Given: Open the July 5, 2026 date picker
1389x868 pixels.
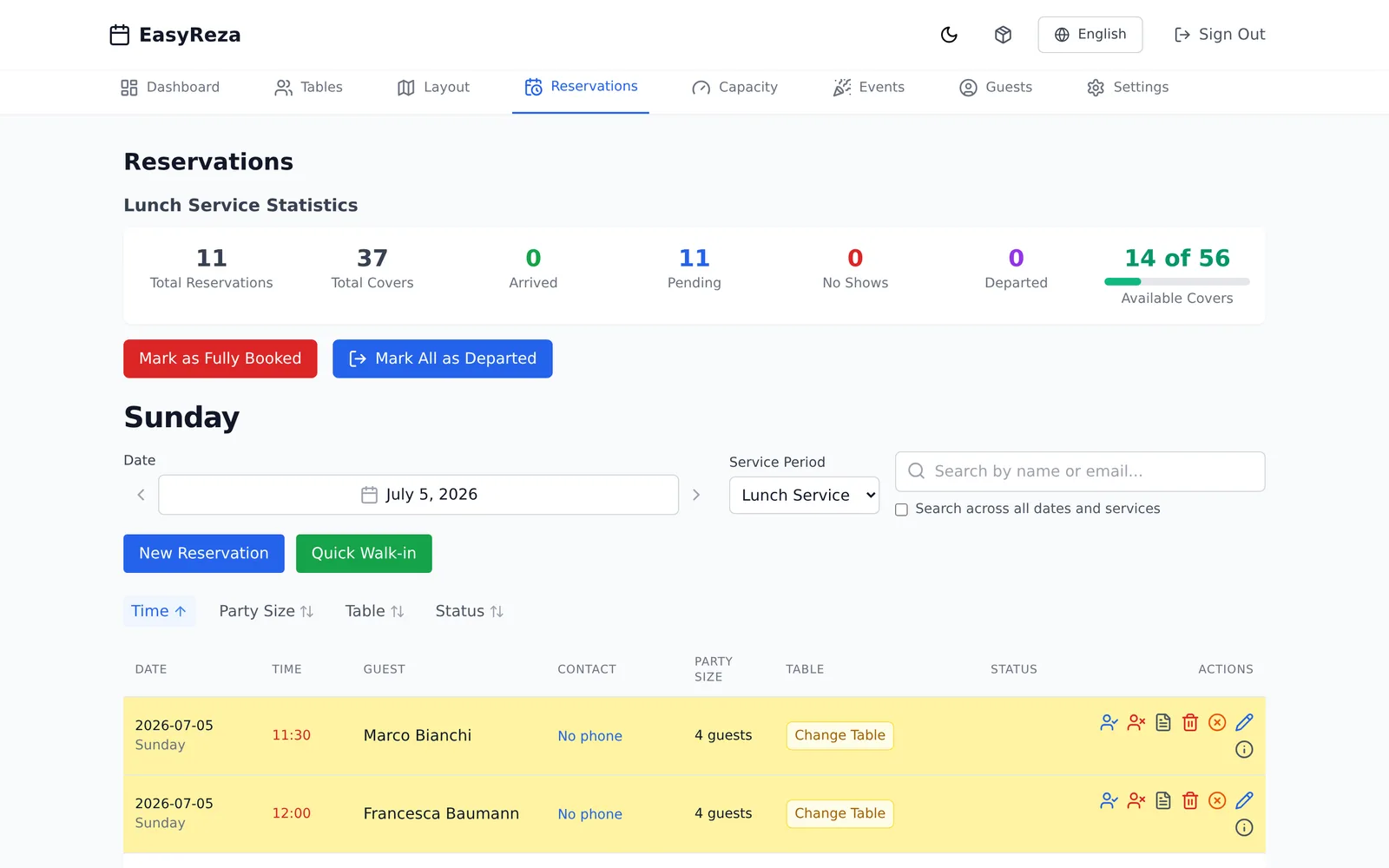Looking at the screenshot, I should click(418, 495).
